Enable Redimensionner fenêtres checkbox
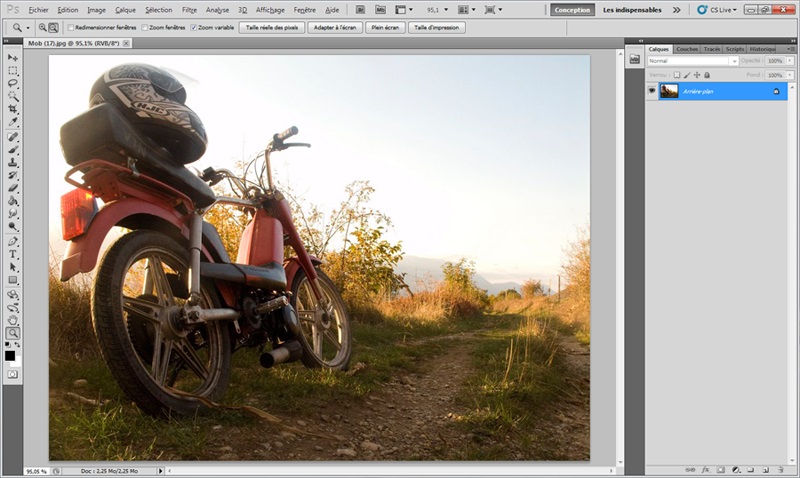 70,27
